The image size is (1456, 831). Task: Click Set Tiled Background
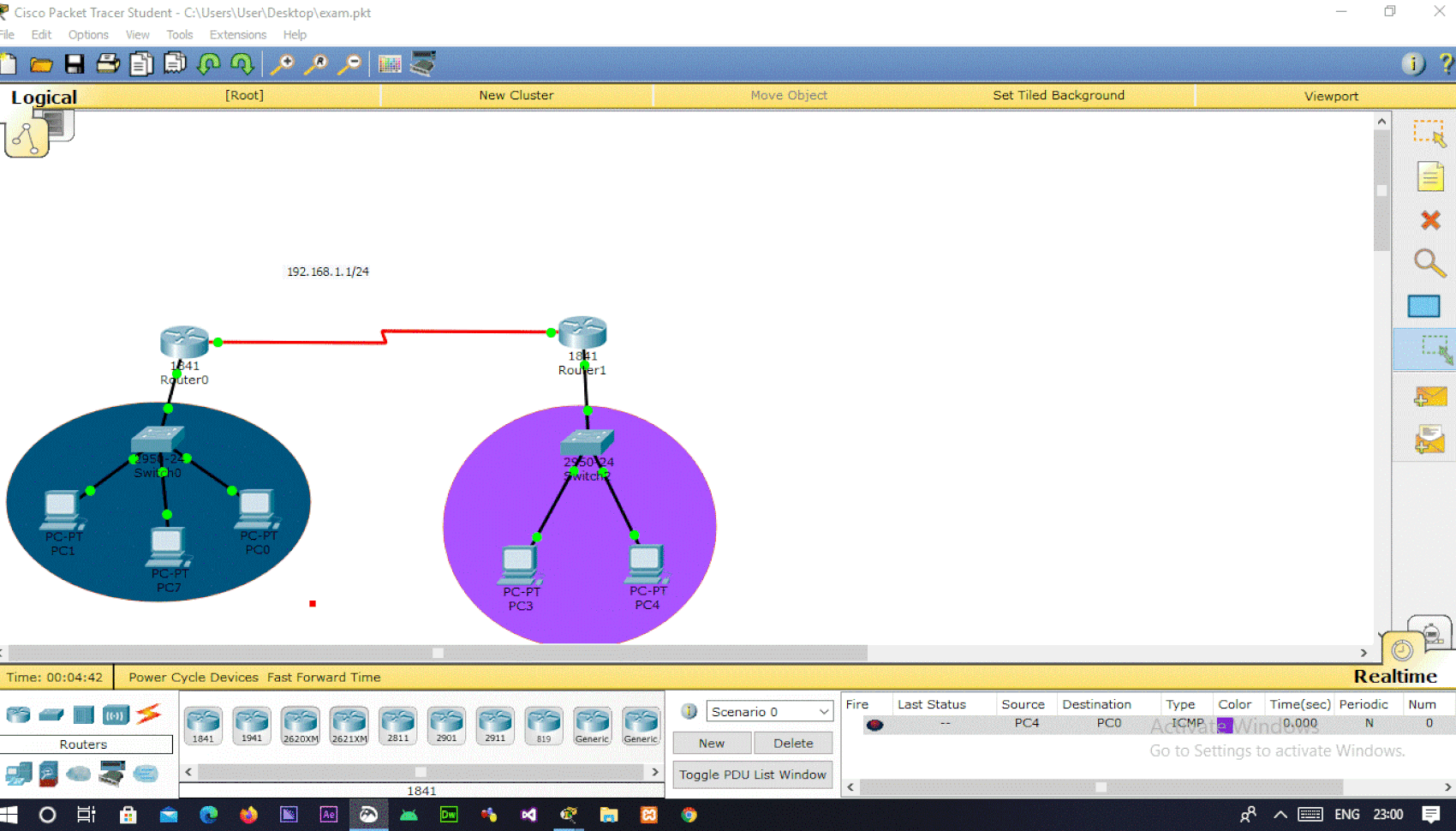click(1059, 95)
